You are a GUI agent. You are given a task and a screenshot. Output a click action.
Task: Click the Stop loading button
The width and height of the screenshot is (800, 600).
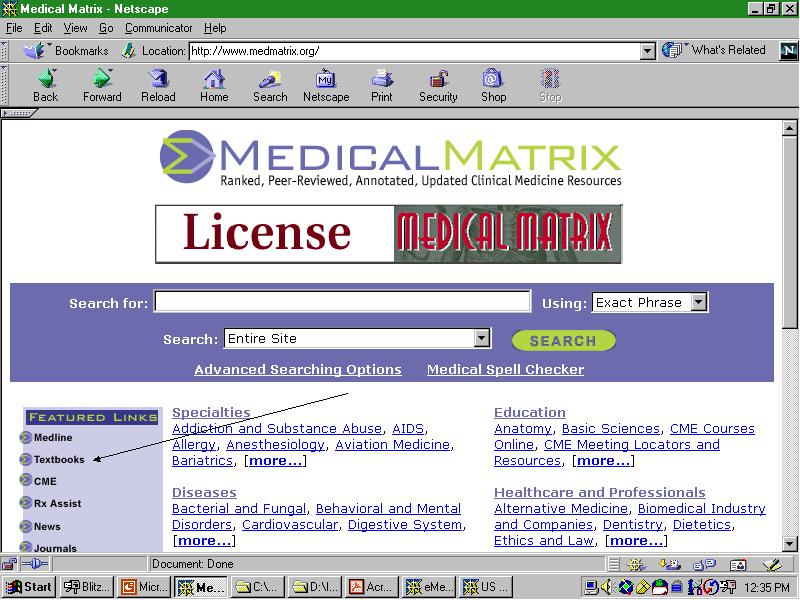(x=550, y=86)
